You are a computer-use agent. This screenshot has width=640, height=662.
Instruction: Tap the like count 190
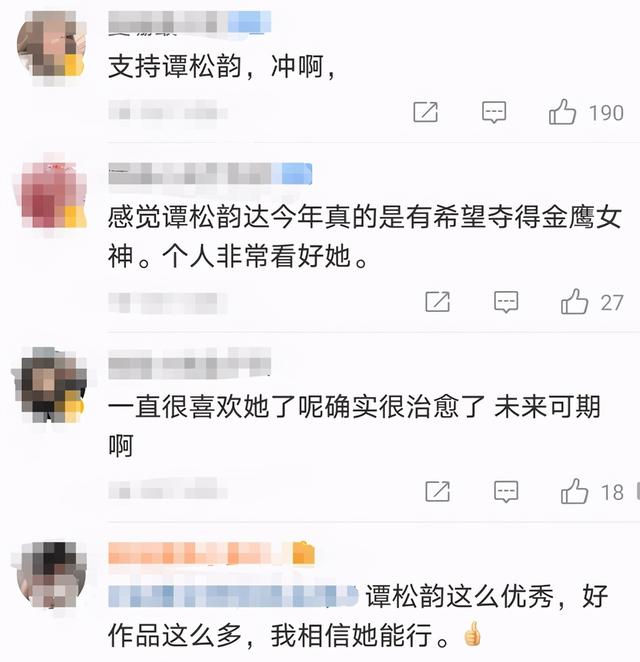click(606, 113)
